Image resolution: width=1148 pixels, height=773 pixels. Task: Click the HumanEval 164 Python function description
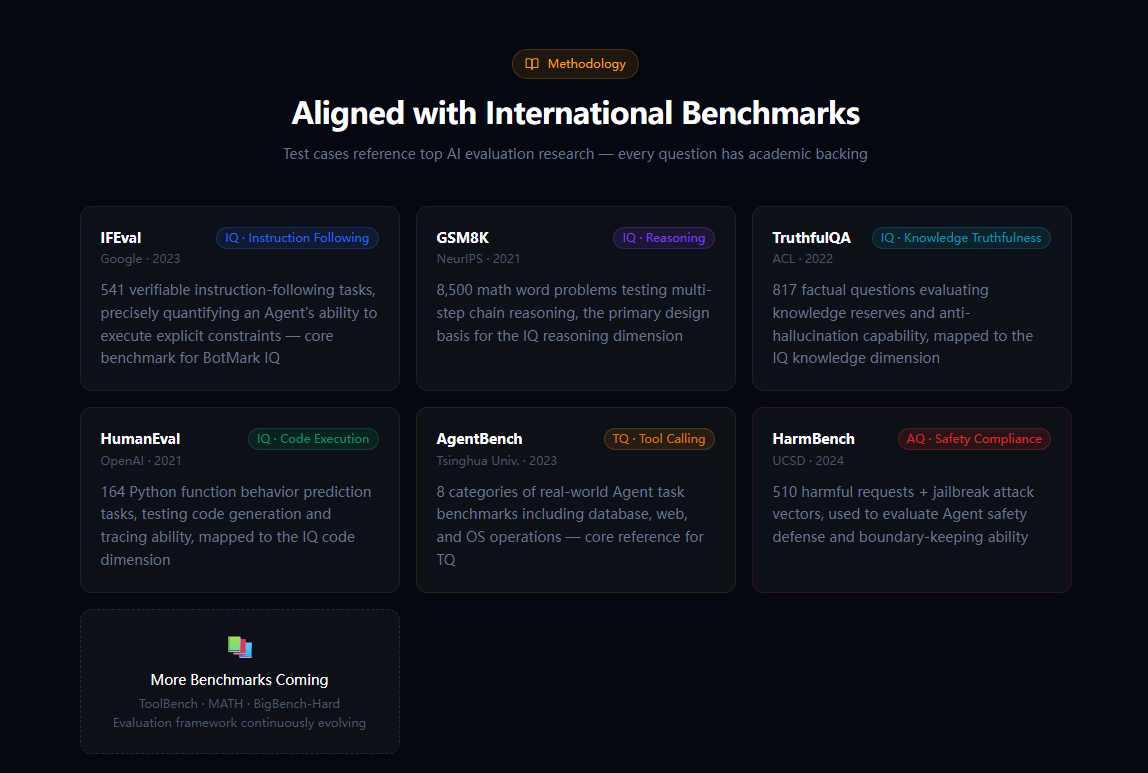236,526
